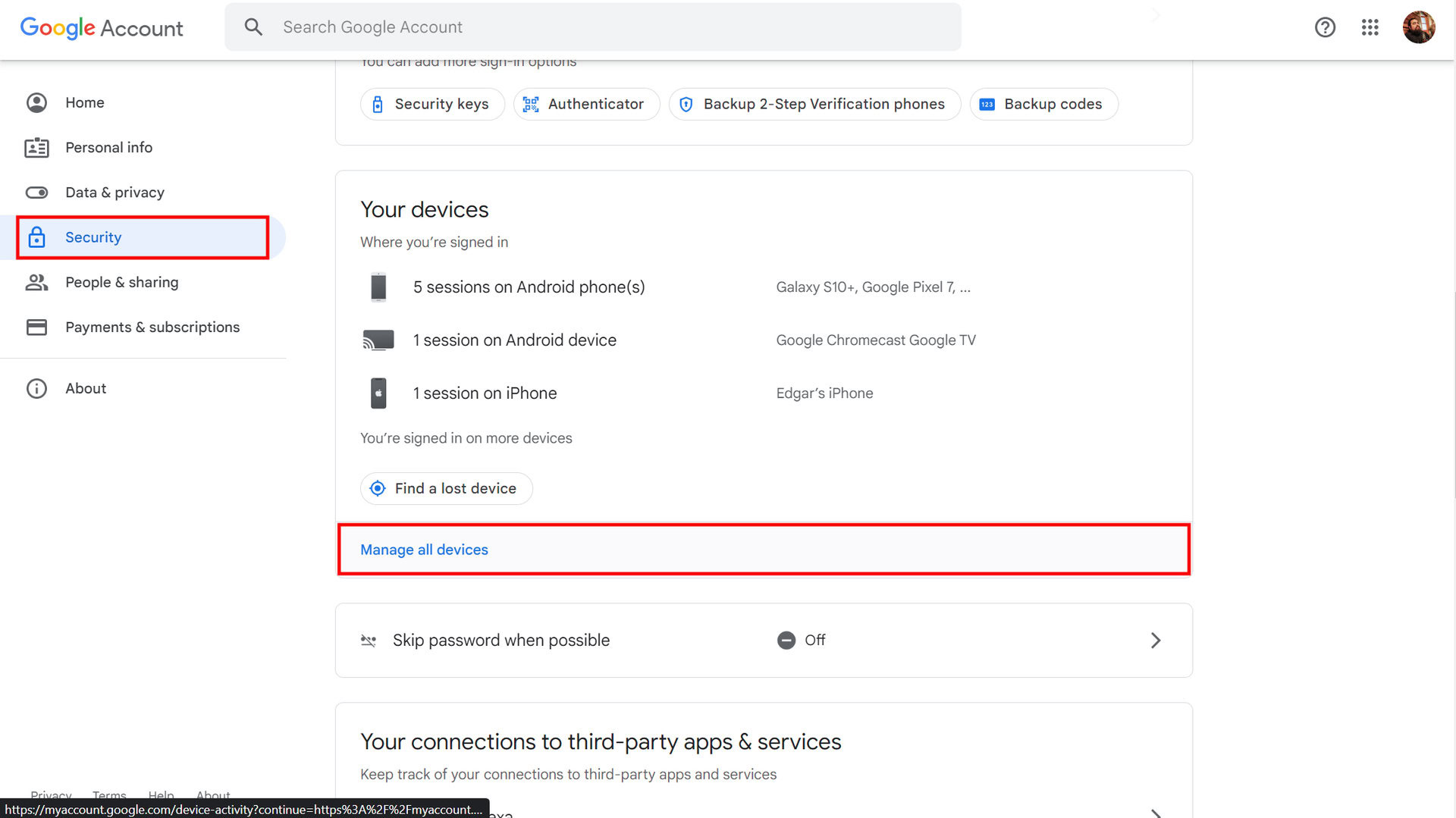Image resolution: width=1456 pixels, height=818 pixels.
Task: Click Find a lost device button
Action: (x=446, y=489)
